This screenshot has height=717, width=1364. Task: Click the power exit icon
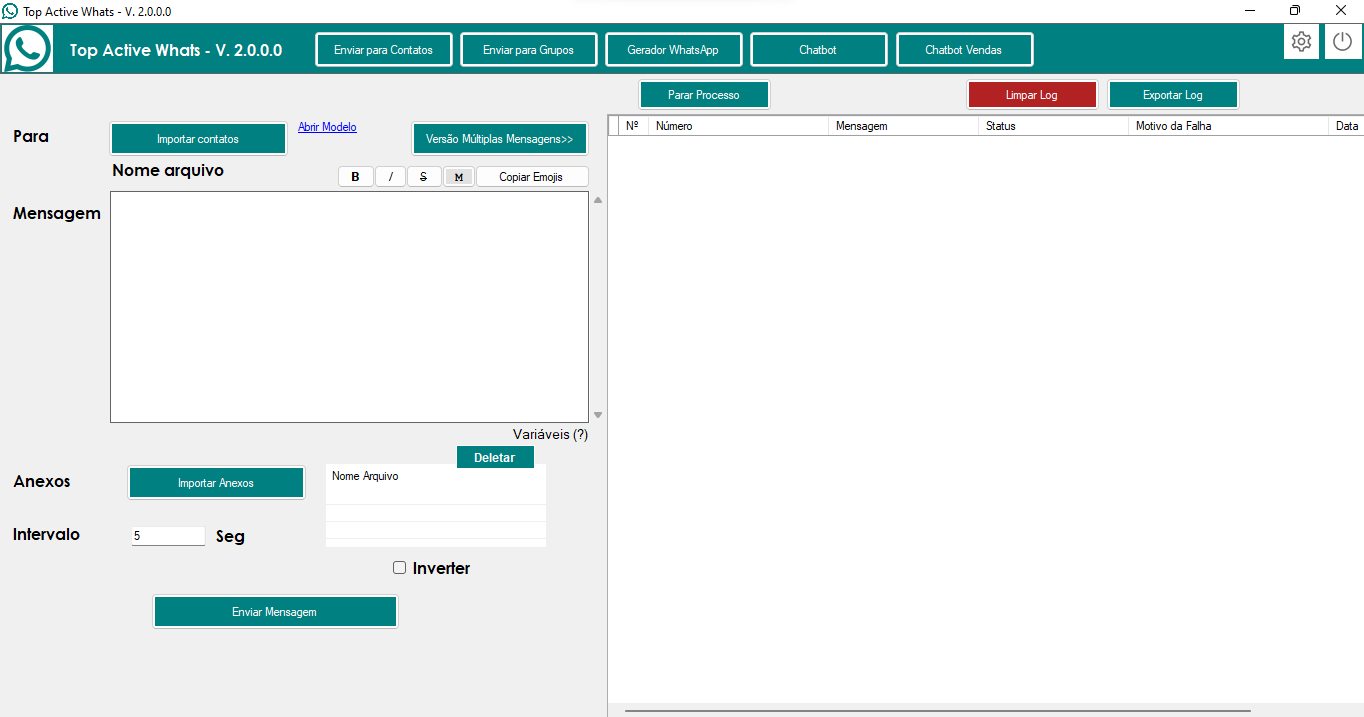coord(1343,42)
